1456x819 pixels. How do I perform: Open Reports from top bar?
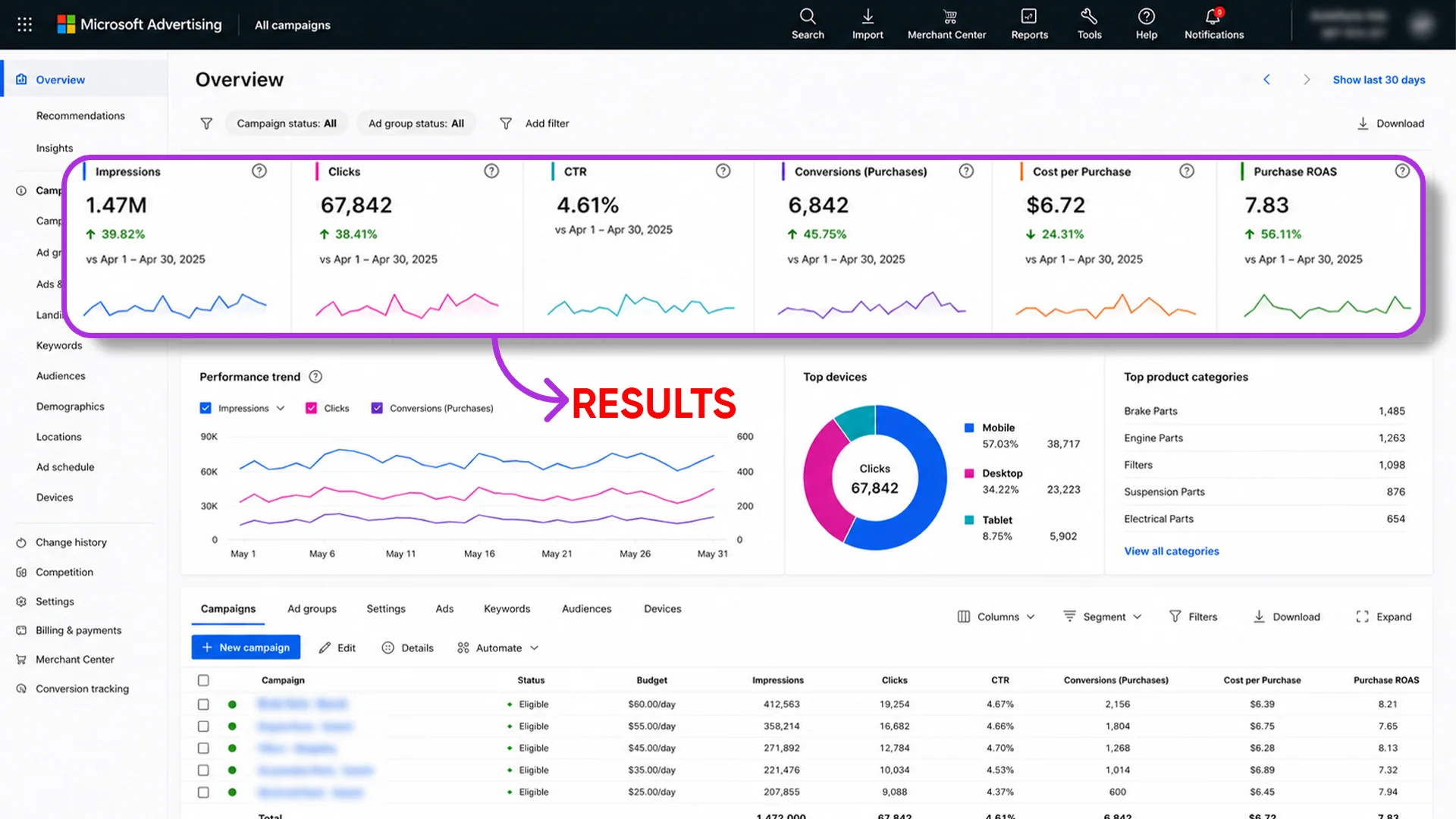click(x=1029, y=24)
